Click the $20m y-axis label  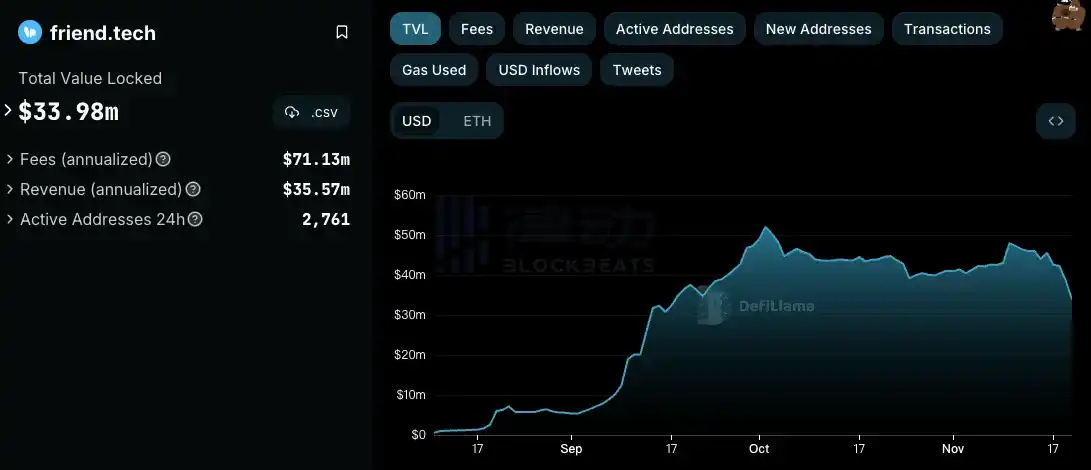point(409,355)
